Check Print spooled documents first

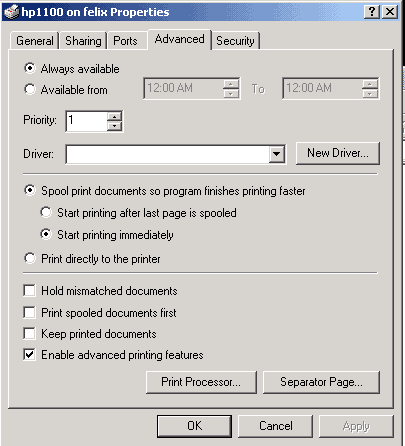pyautogui.click(x=29, y=312)
